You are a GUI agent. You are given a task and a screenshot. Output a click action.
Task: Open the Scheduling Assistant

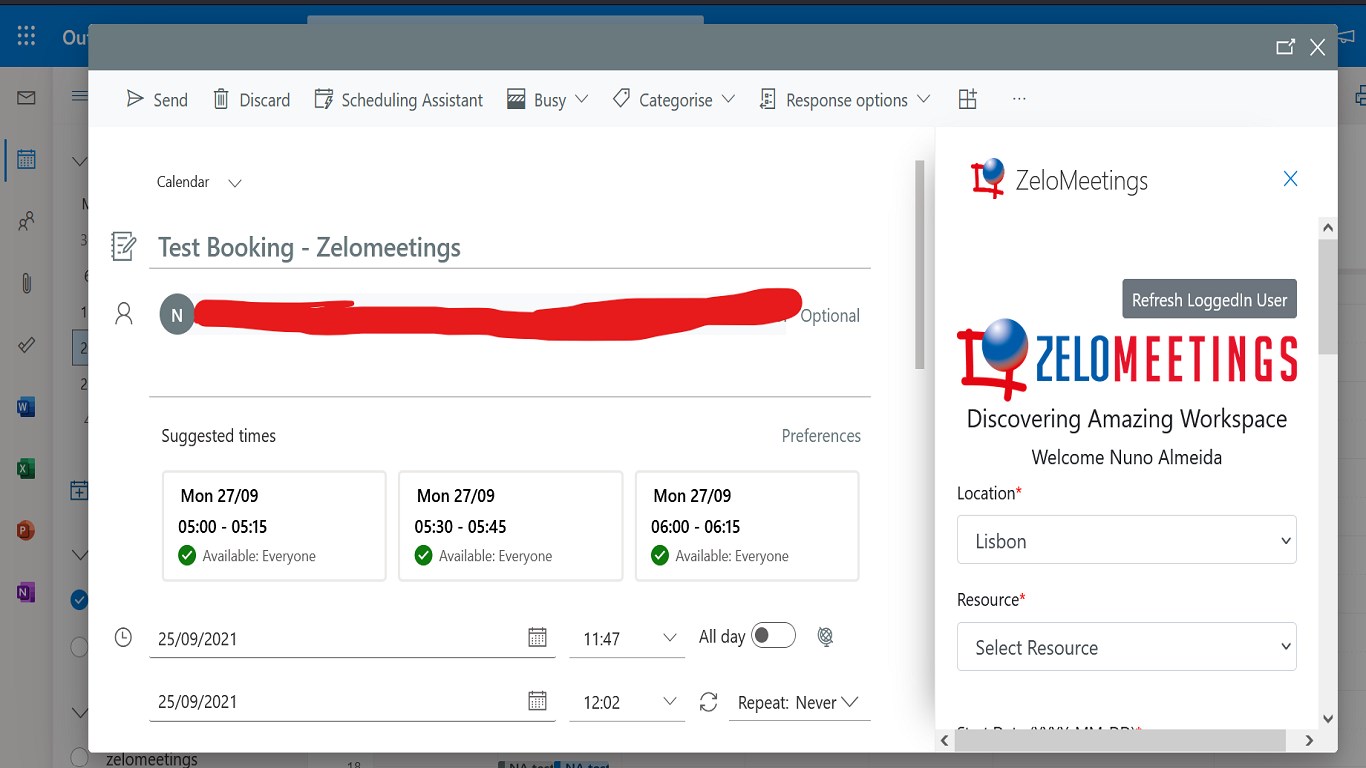click(398, 99)
